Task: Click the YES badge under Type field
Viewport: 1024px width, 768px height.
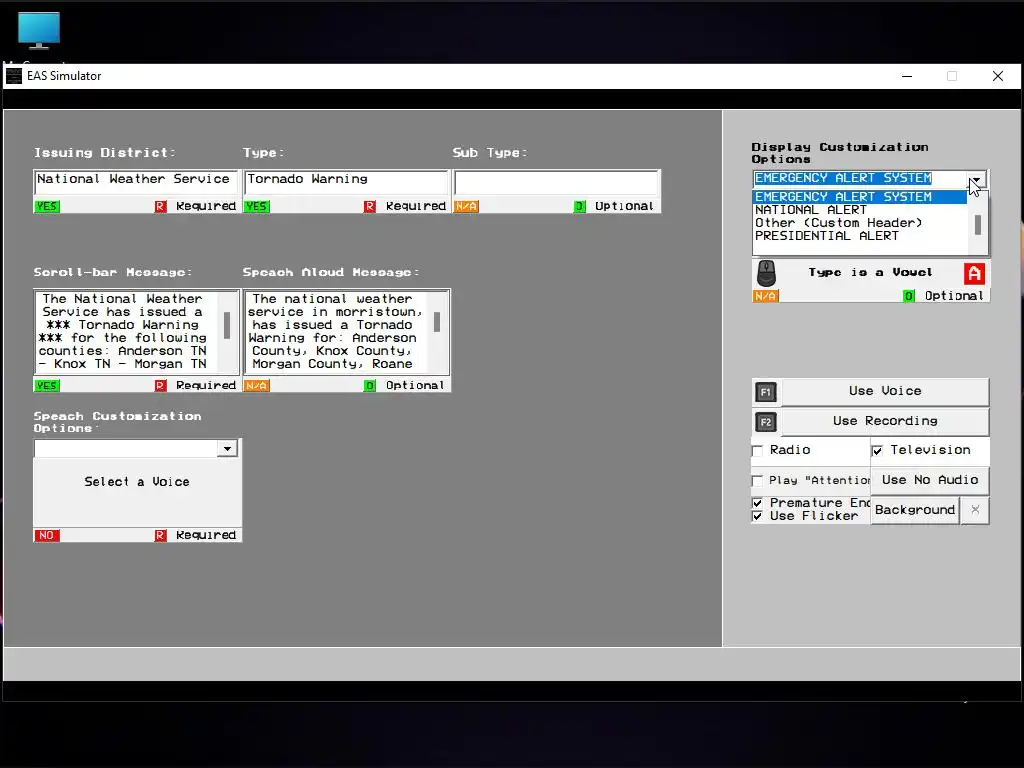Action: click(x=257, y=206)
